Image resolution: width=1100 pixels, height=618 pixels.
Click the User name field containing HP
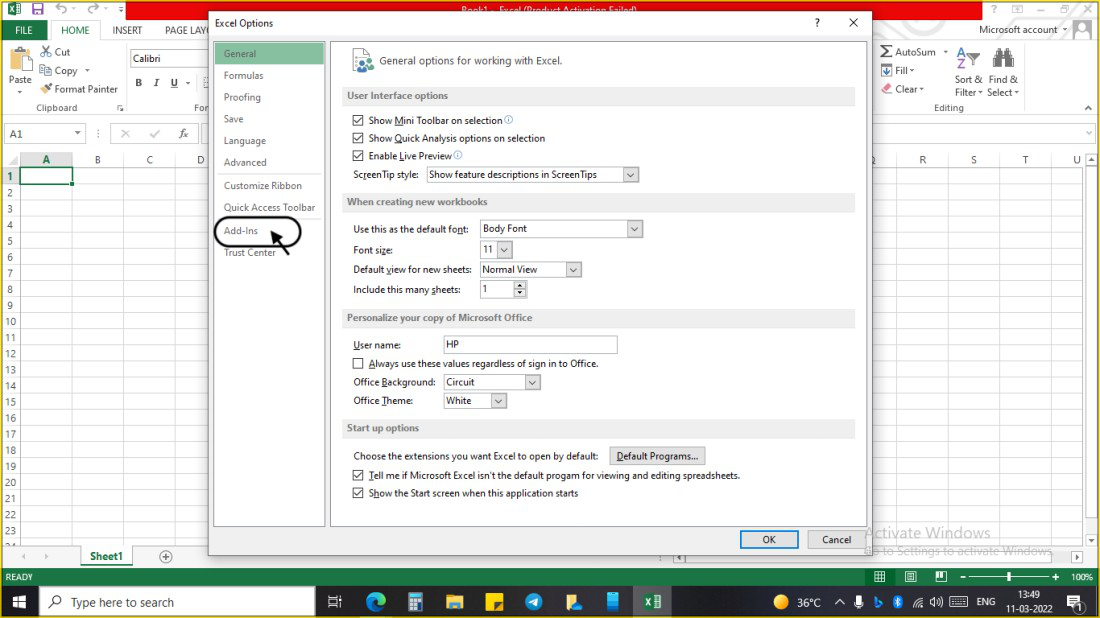click(x=530, y=344)
